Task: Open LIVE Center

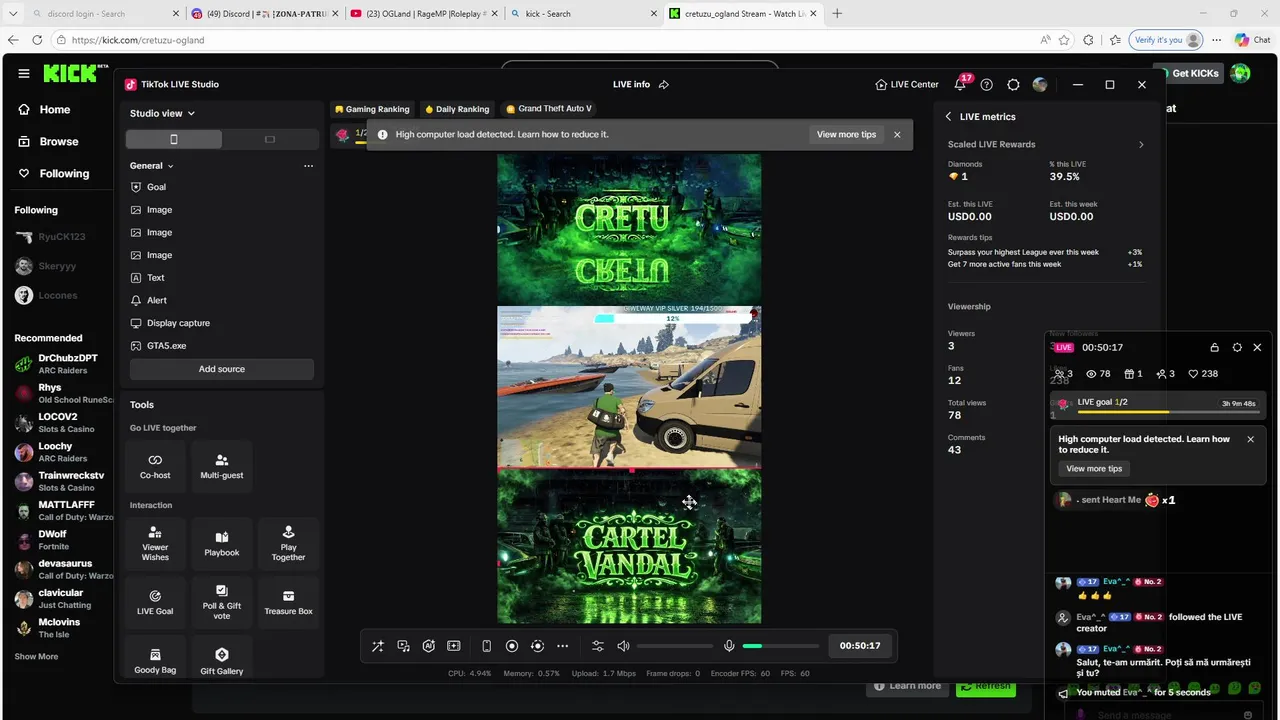Action: (x=907, y=85)
